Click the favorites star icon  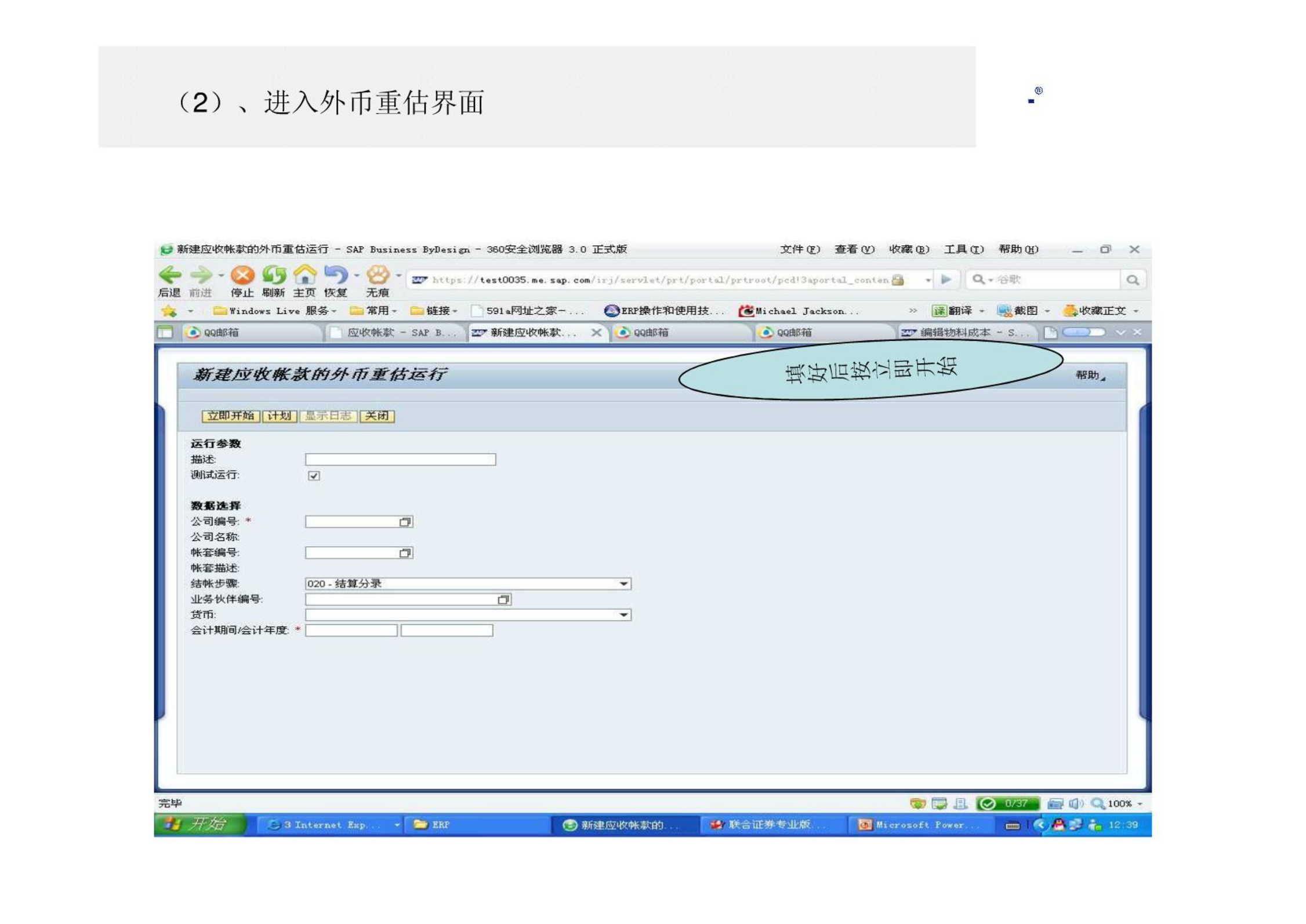click(169, 311)
